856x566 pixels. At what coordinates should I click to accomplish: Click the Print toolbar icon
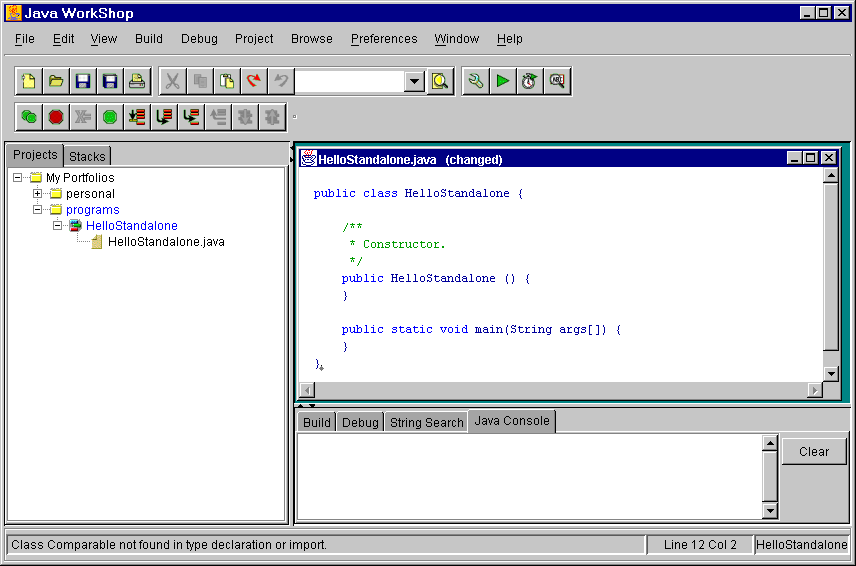point(136,81)
